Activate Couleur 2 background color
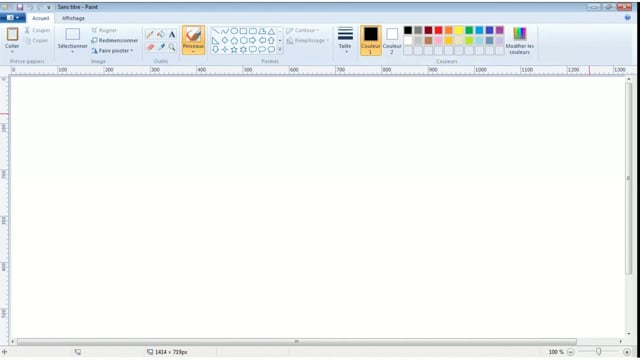 [392, 40]
